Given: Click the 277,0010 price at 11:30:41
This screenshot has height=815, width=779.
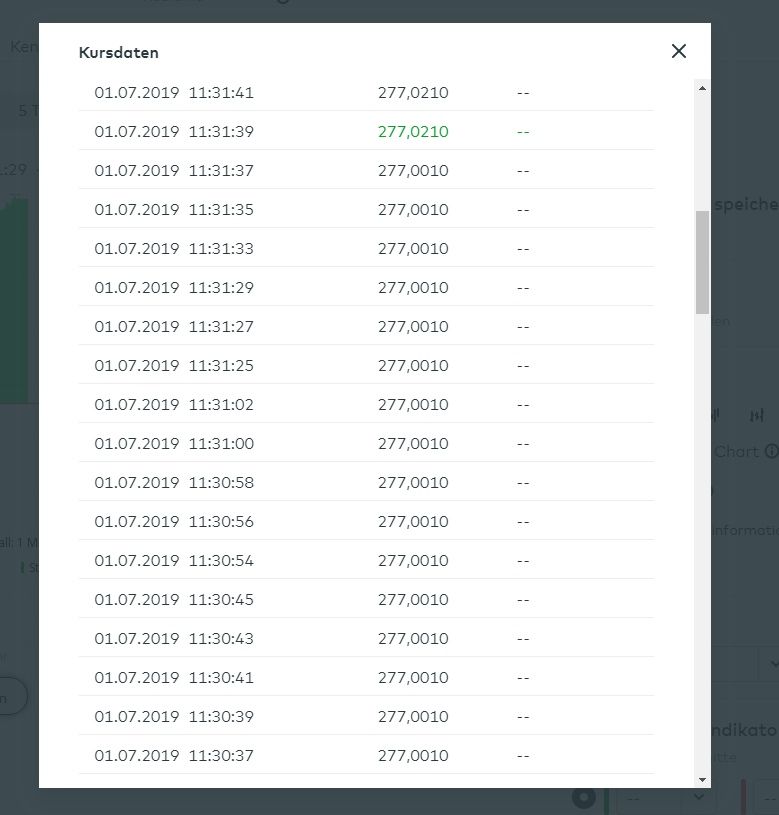Looking at the screenshot, I should click(413, 678).
